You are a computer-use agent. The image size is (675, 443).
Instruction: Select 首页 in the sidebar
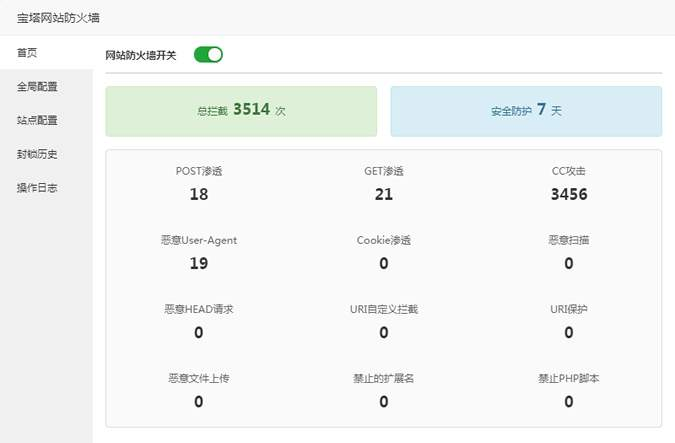pyautogui.click(x=28, y=52)
